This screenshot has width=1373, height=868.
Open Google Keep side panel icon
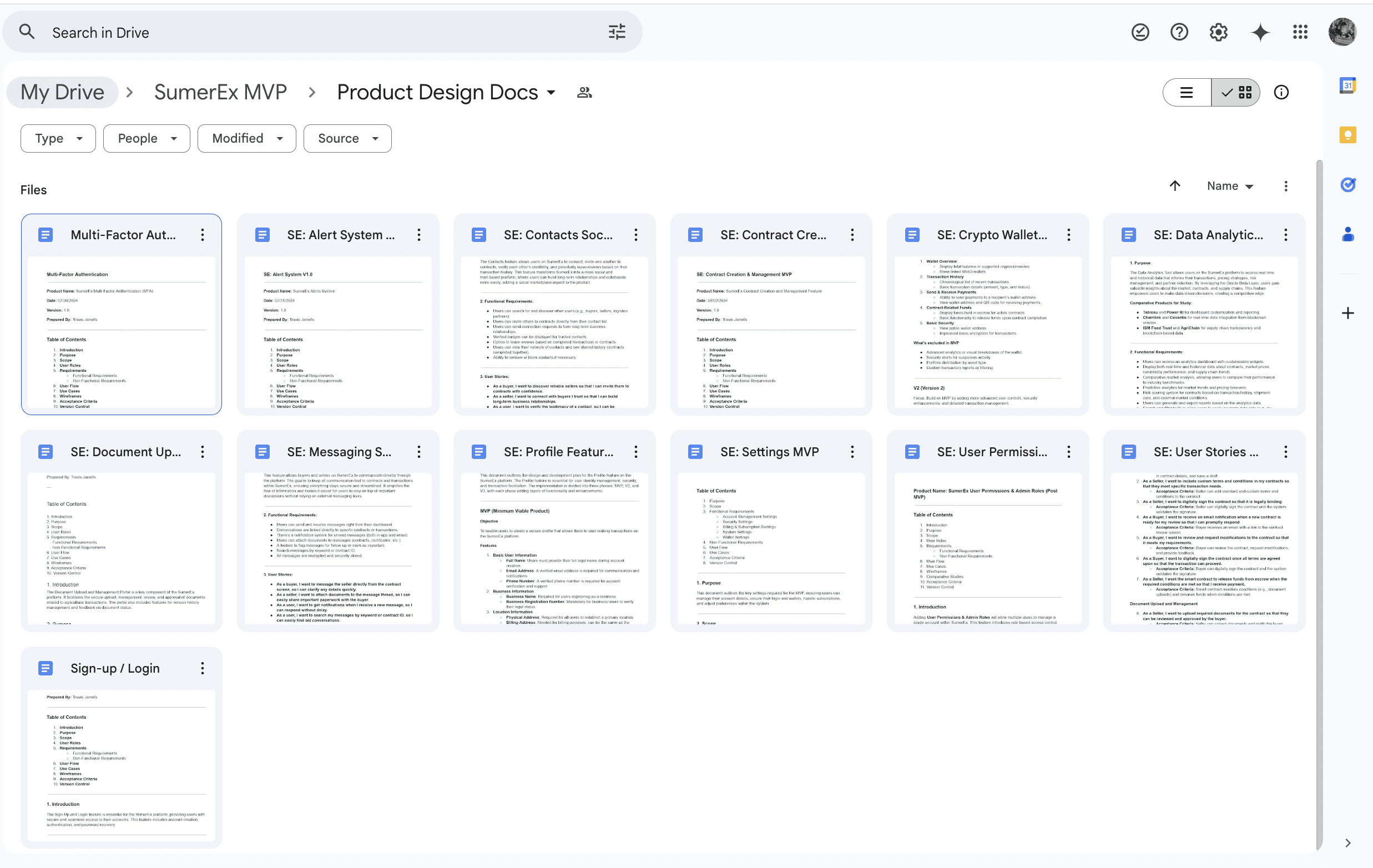pos(1347,135)
